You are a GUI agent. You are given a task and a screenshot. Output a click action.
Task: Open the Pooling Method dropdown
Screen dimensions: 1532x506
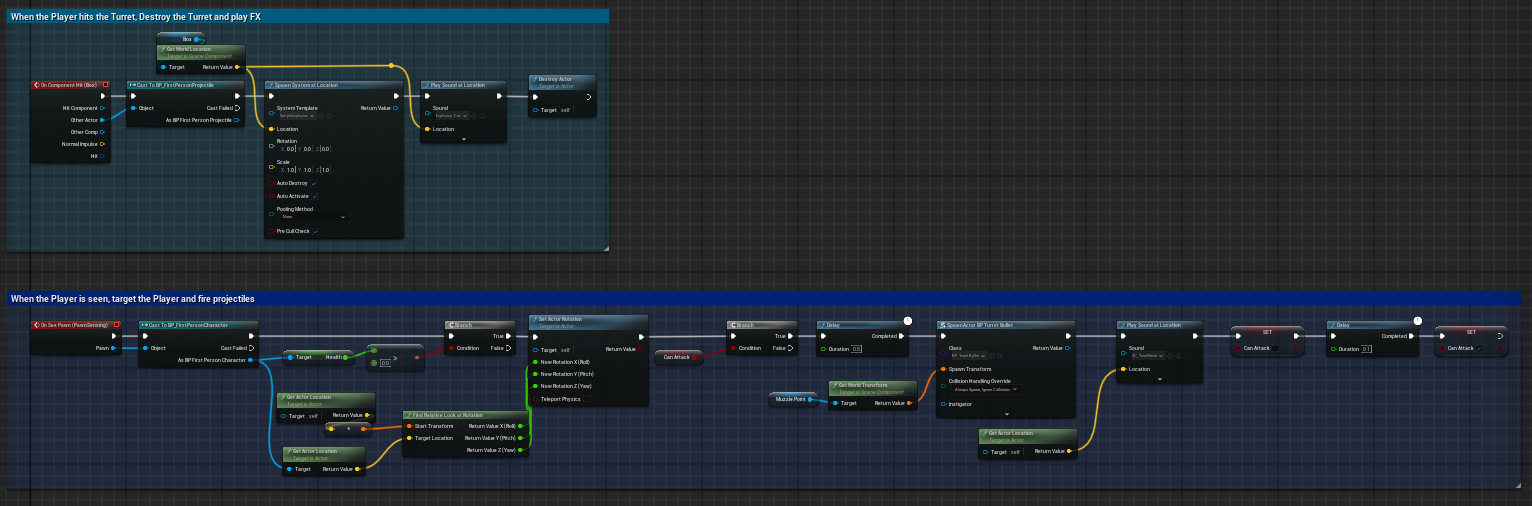pos(314,217)
